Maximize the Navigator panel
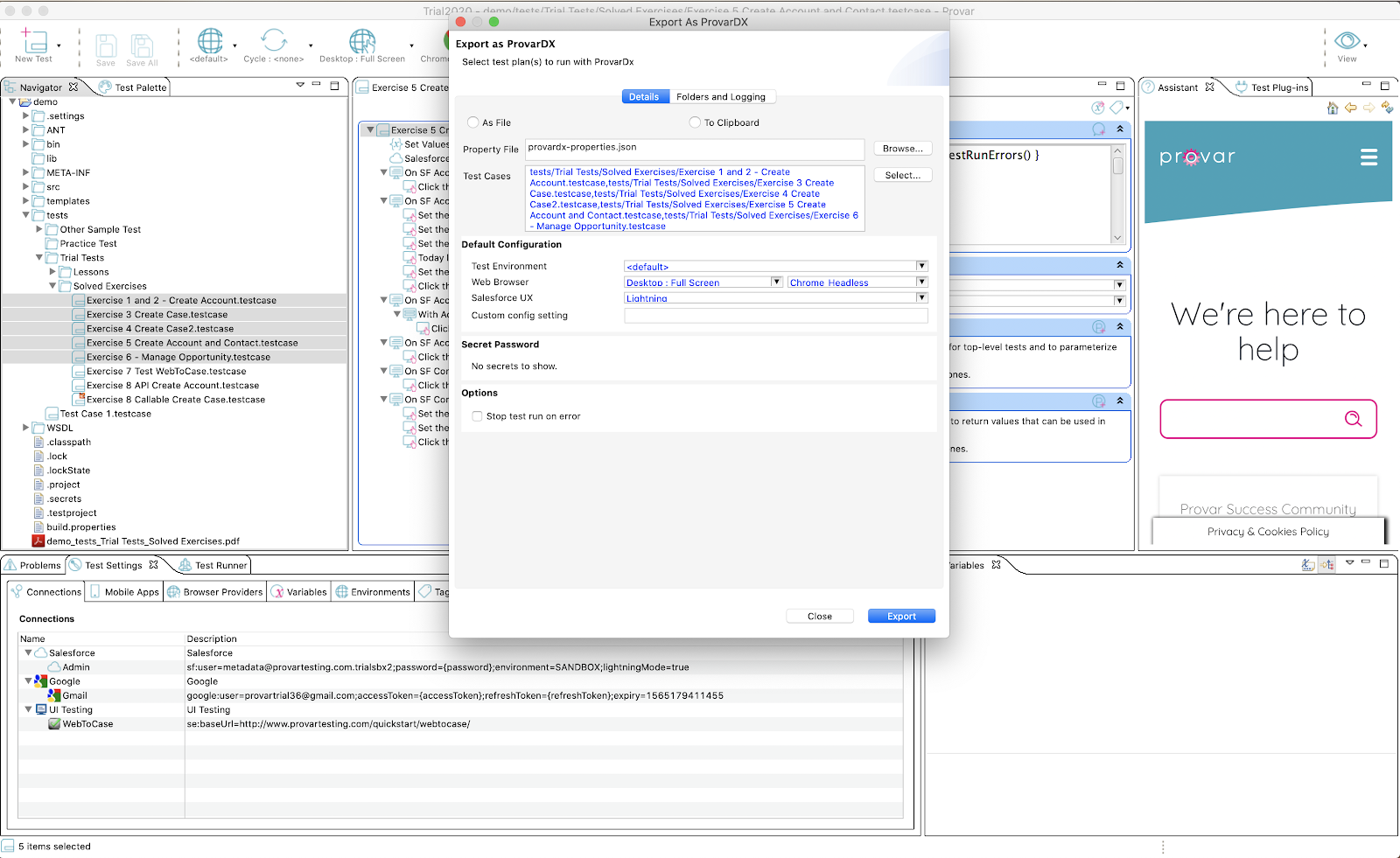The width and height of the screenshot is (1400, 858). coord(334,86)
